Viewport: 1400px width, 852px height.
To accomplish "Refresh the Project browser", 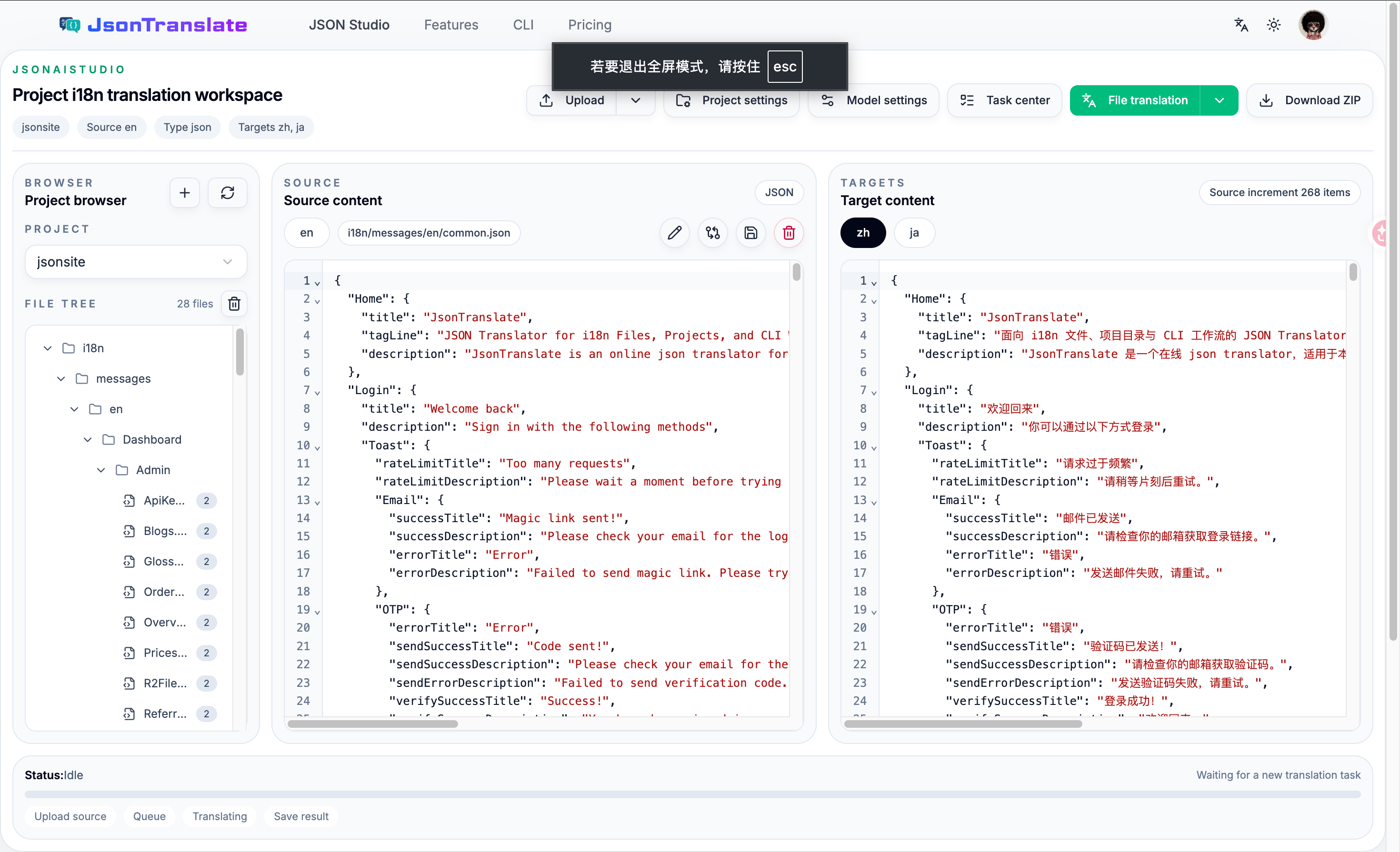I will 227,193.
